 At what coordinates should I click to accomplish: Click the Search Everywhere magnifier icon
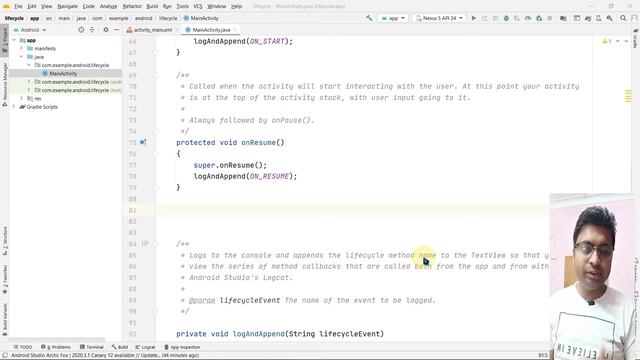[x=623, y=18]
